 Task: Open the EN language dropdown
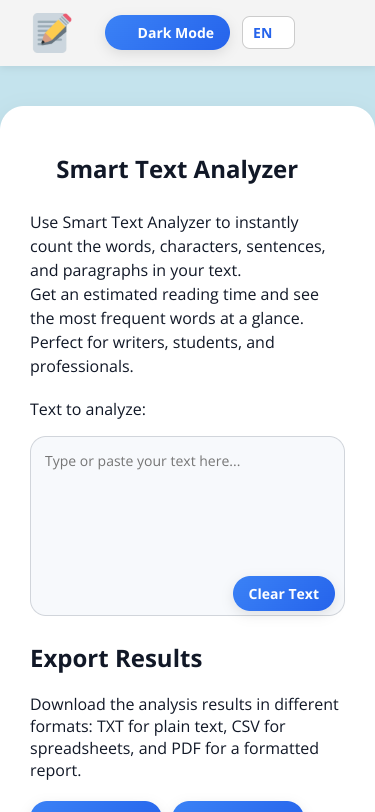coord(268,33)
